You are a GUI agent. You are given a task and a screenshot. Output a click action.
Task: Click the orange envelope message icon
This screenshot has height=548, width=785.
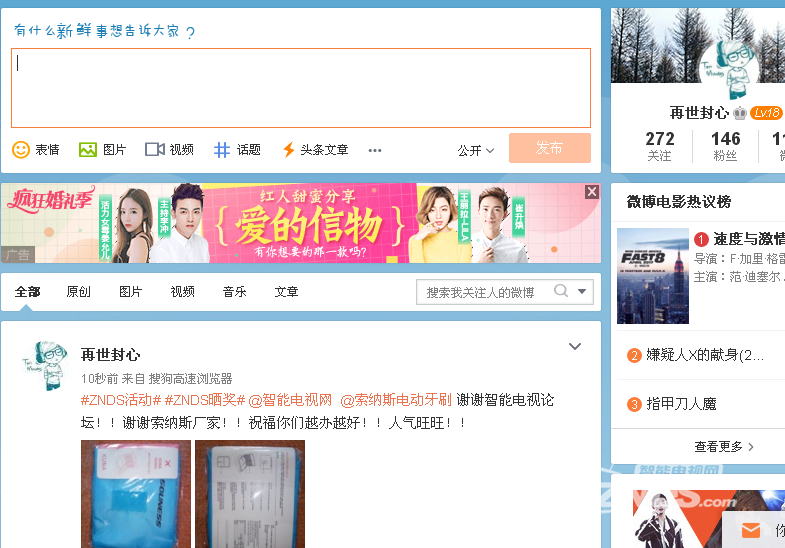tap(750, 530)
